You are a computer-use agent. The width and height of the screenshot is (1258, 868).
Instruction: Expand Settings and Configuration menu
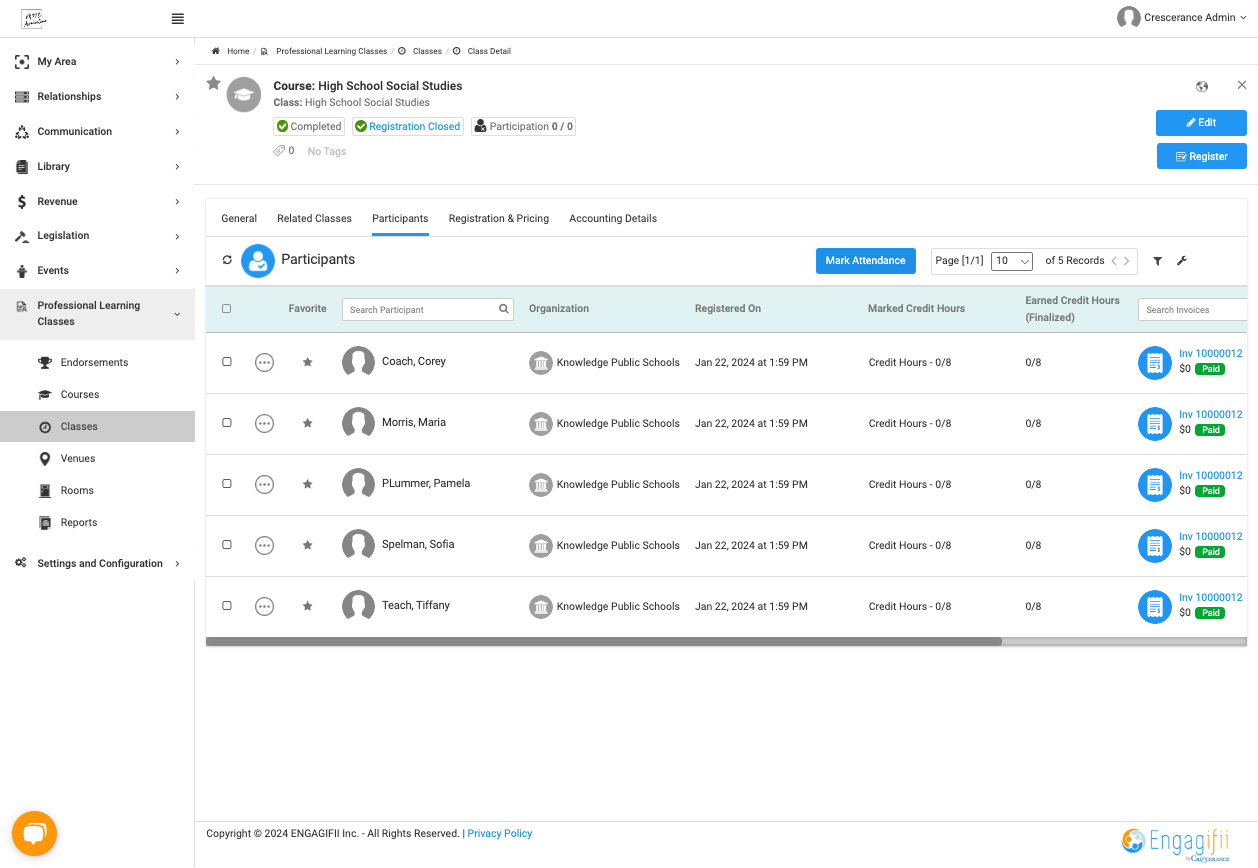[x=97, y=564]
